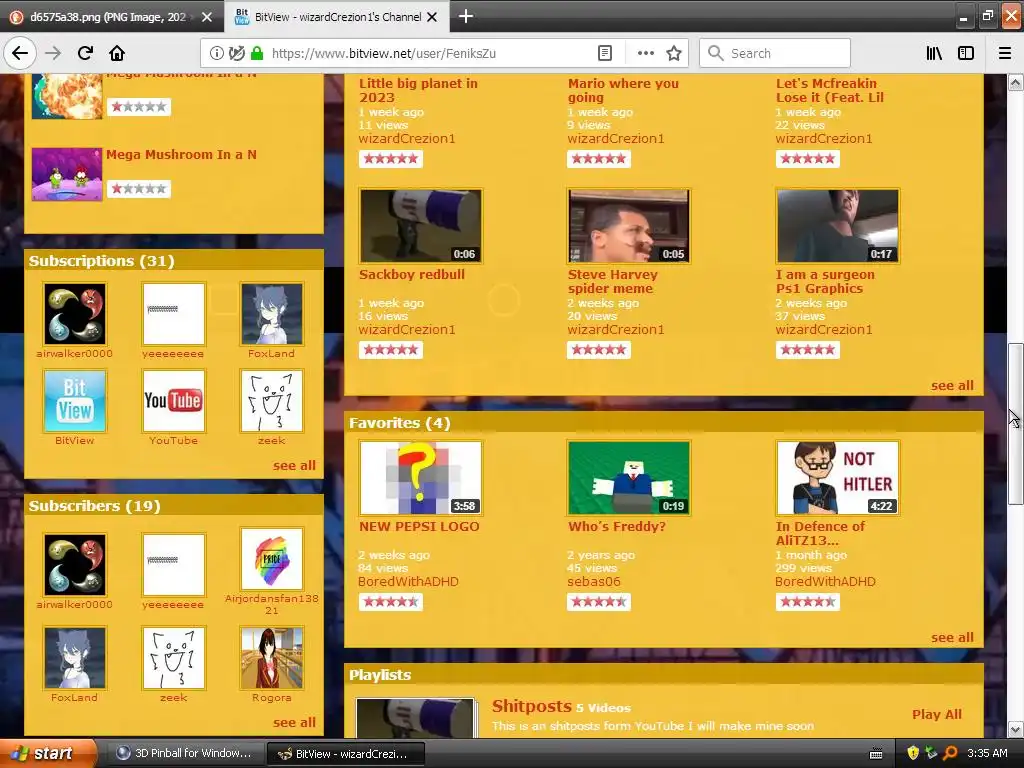This screenshot has width=1024, height=768.
Task: Open purple Mega Mushroom In a N thumbnail
Action: tap(67, 174)
